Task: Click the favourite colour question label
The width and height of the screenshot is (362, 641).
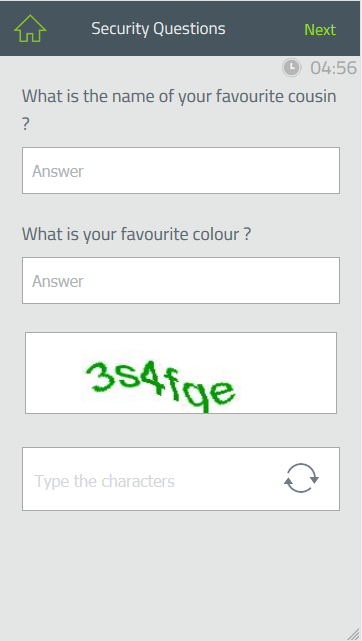Action: tap(136, 234)
